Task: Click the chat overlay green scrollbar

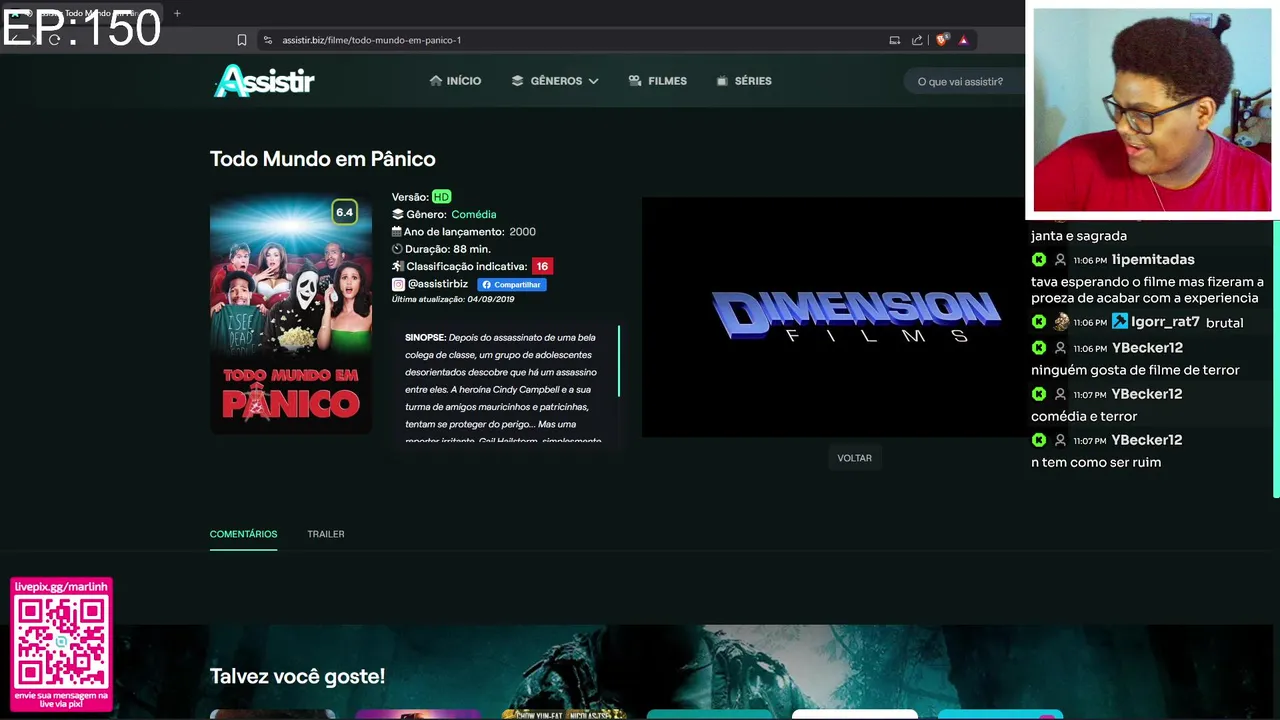Action: (1276, 360)
